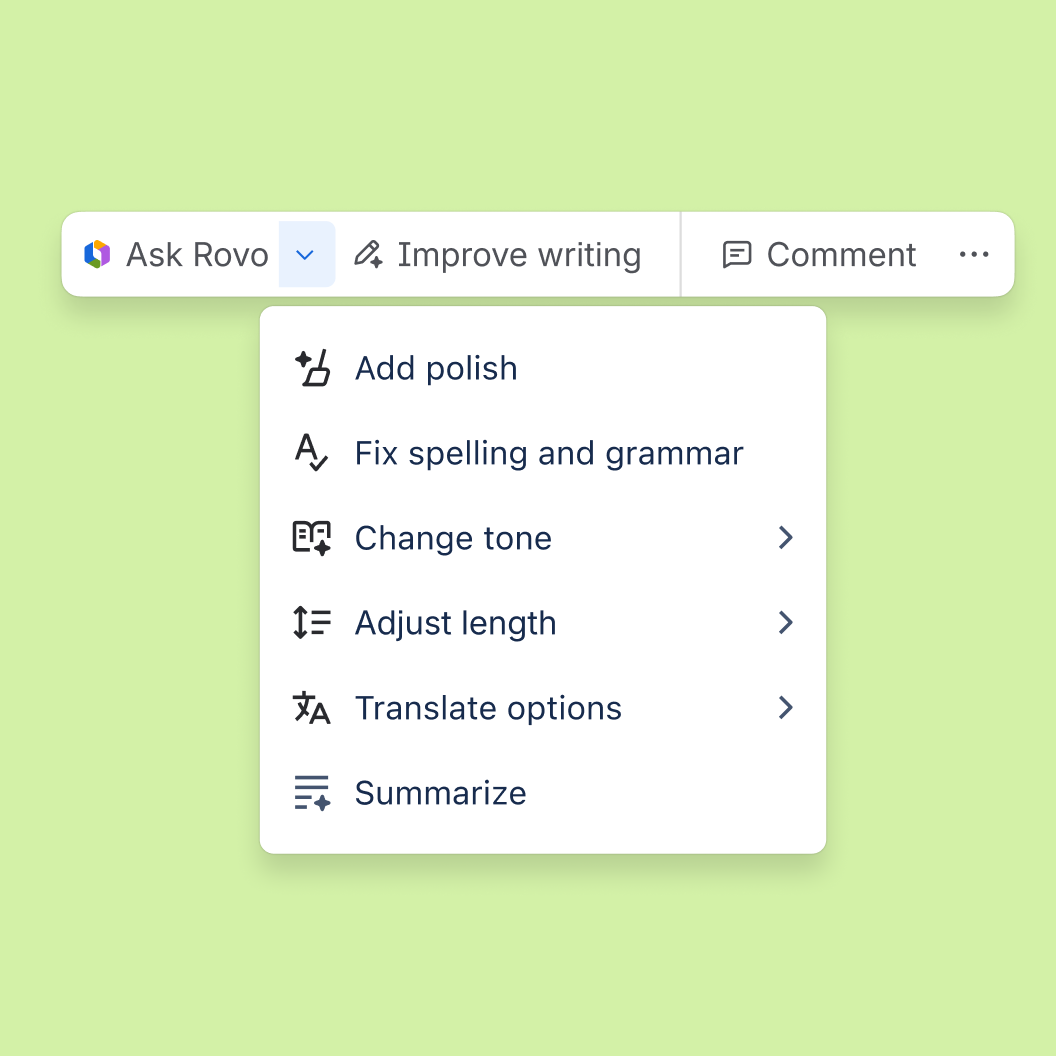Expand the Translate options submenu arrow

(785, 708)
